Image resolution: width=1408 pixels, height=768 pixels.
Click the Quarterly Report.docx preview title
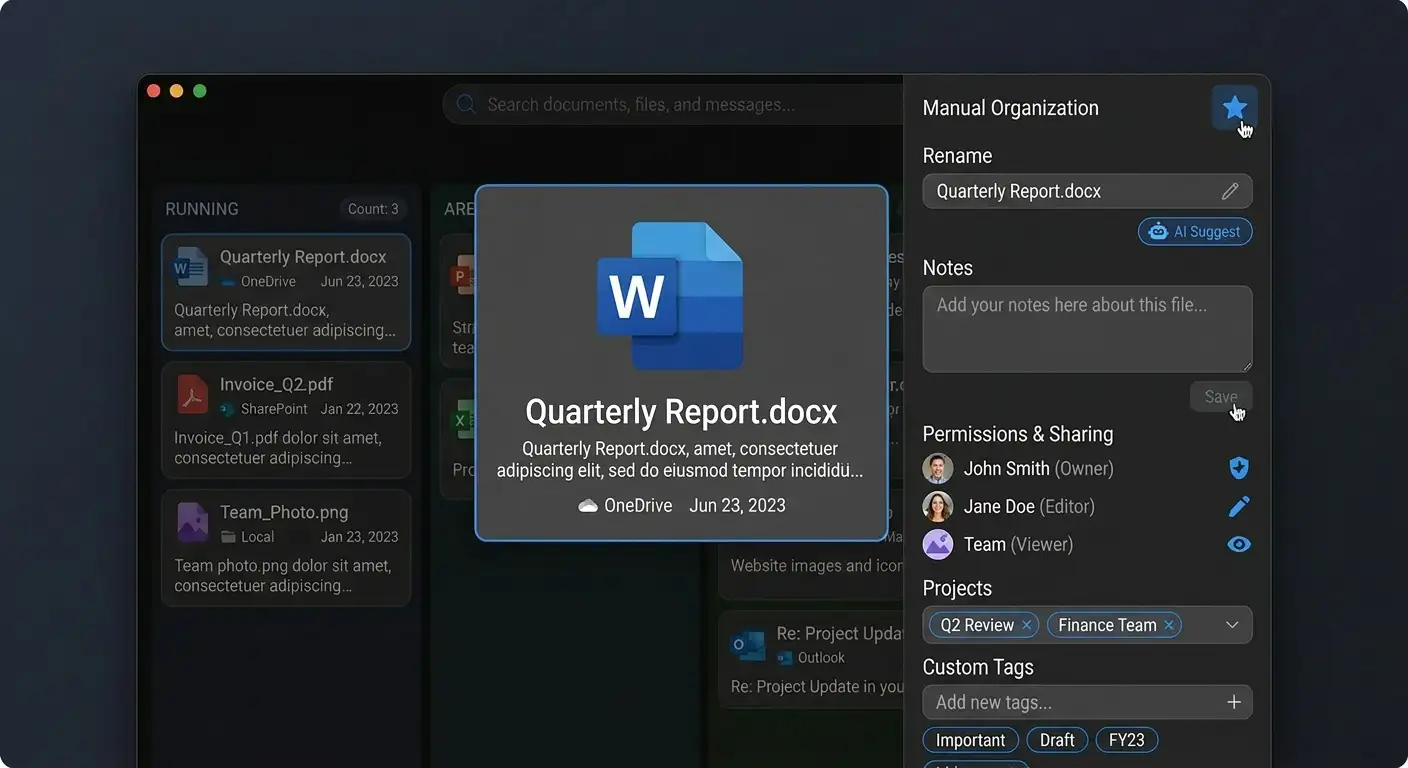(x=681, y=412)
